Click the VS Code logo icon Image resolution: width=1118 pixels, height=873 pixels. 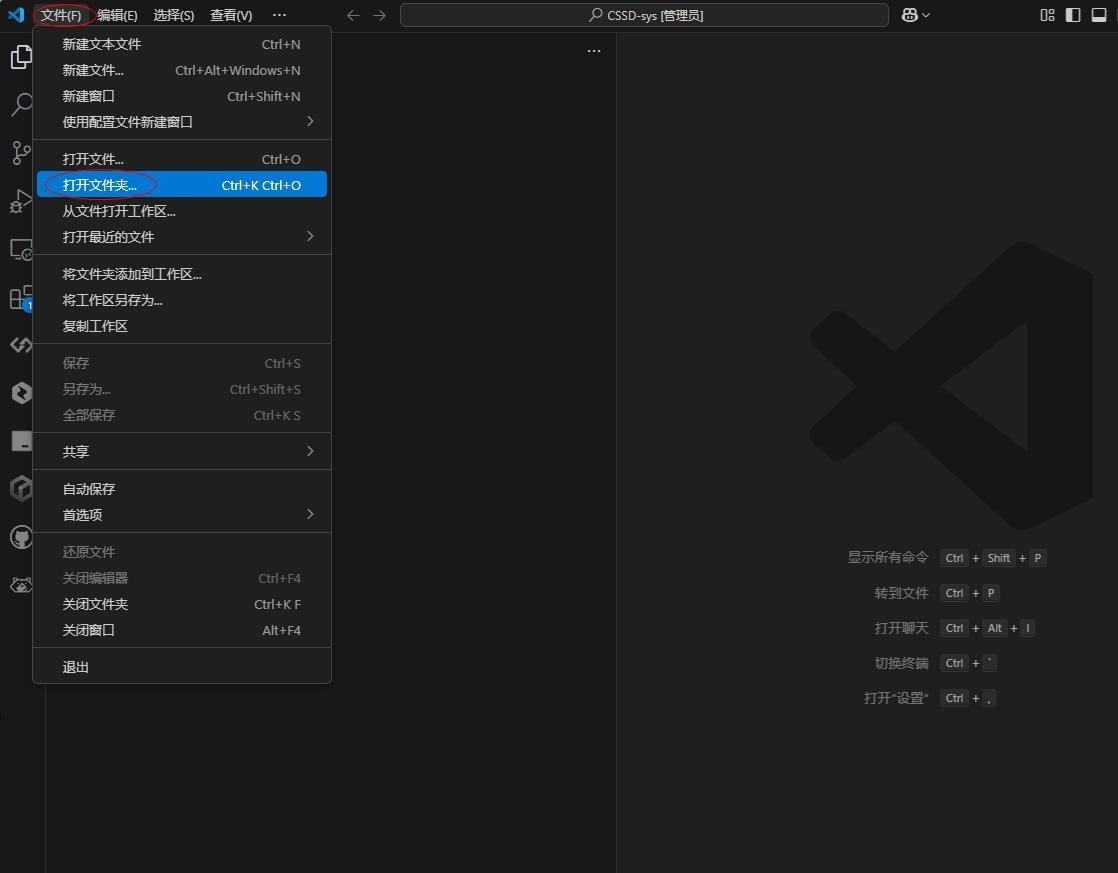[x=16, y=14]
